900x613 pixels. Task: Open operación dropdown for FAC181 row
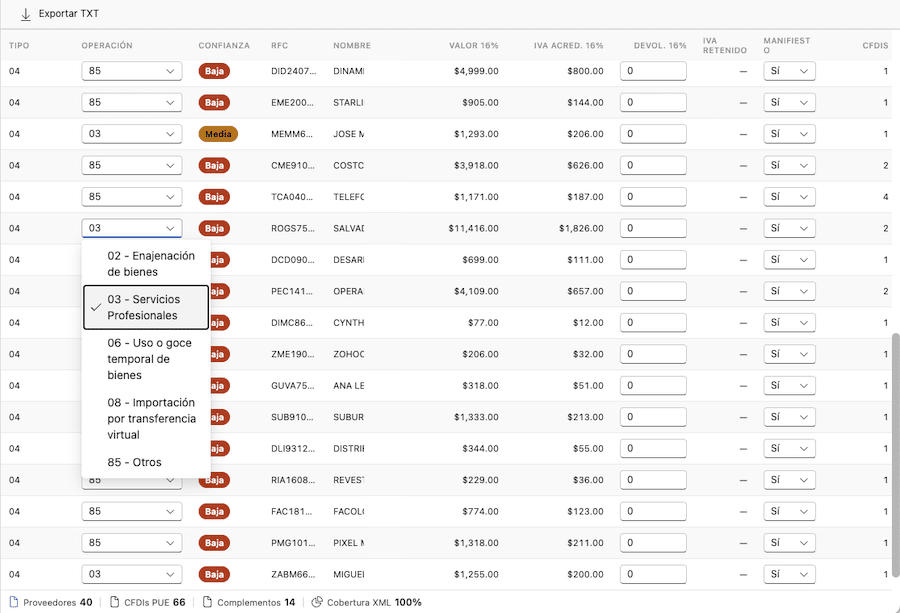point(131,511)
